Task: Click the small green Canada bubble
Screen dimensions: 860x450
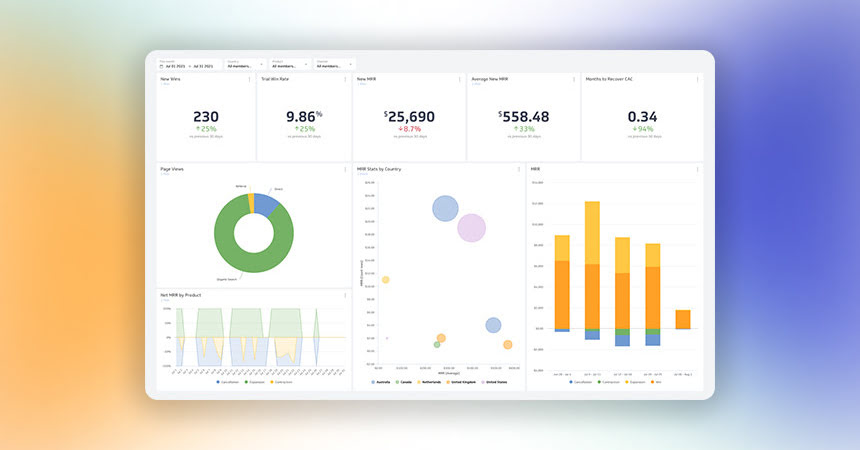Action: click(x=437, y=345)
